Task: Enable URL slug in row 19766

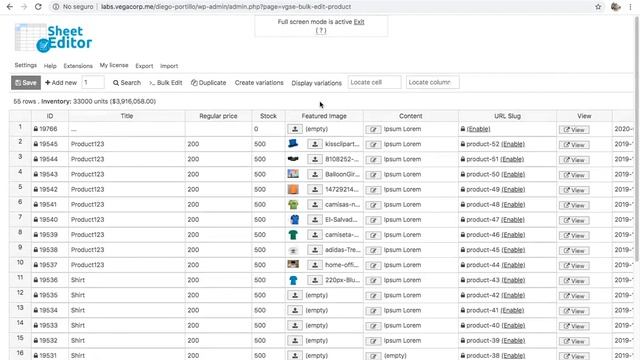Action: click(478, 129)
